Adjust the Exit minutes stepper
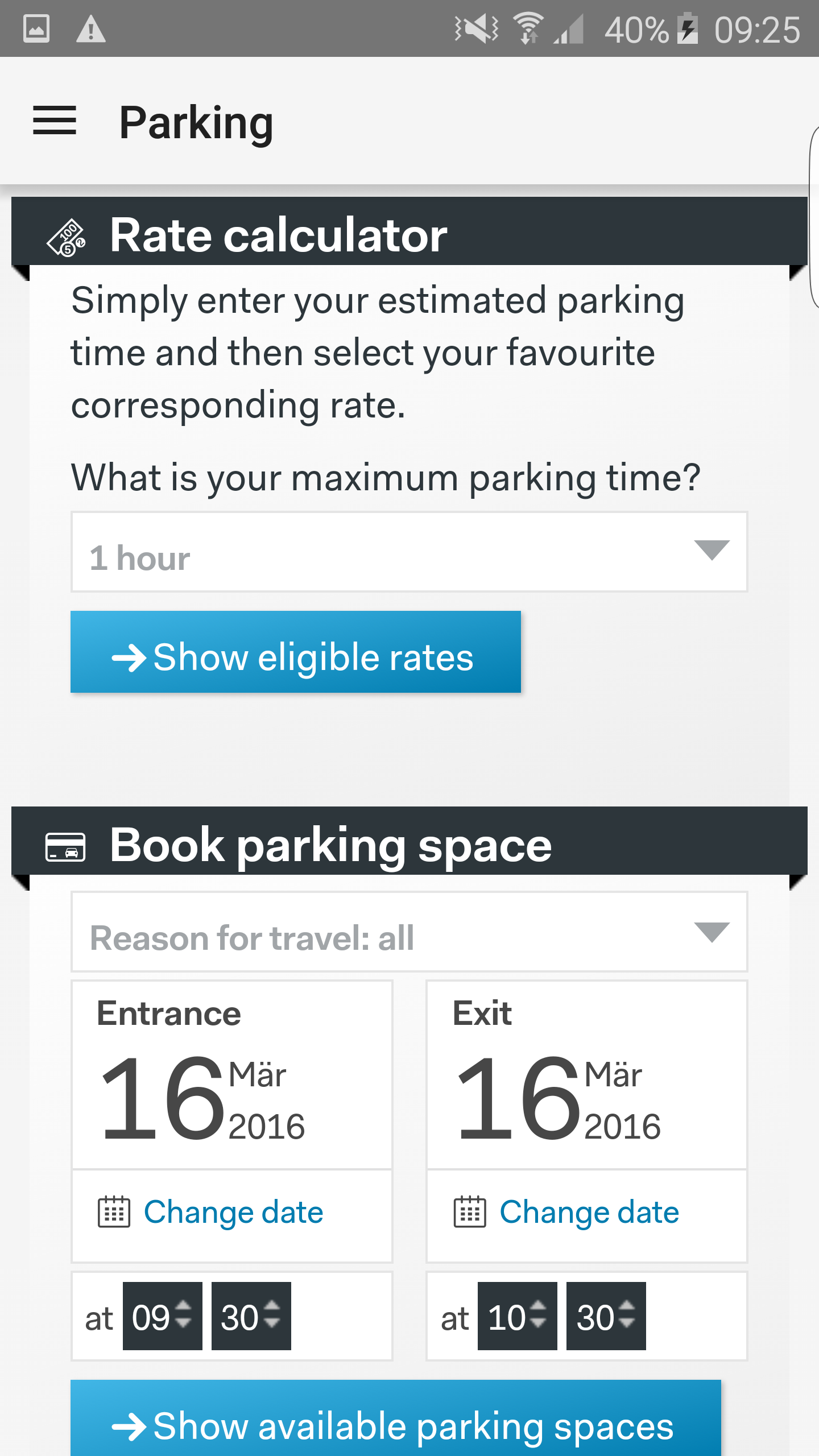 606,1316
